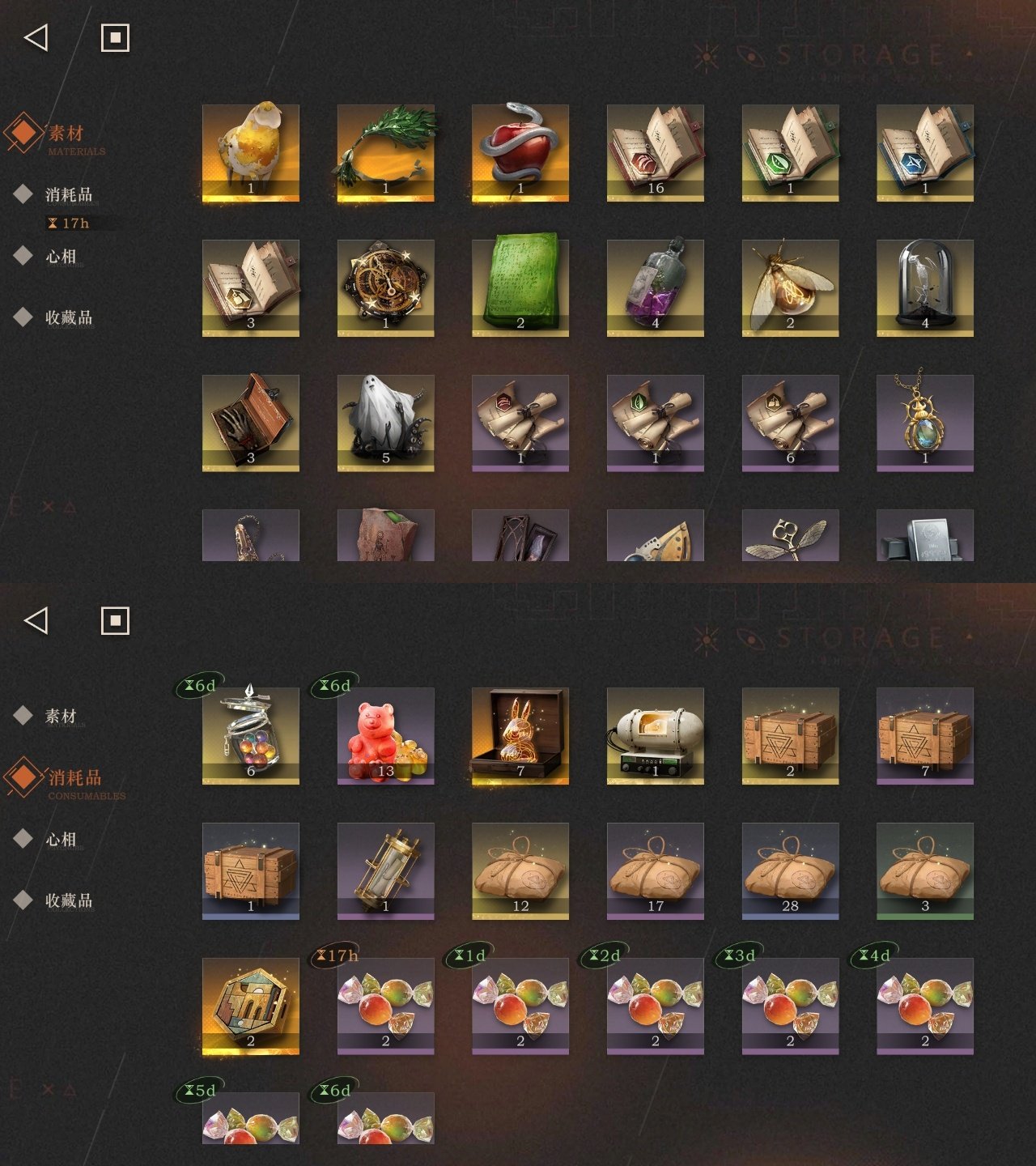The width and height of the screenshot is (1036, 1166).
Task: Click the purple potion bottle item
Action: coord(656,287)
